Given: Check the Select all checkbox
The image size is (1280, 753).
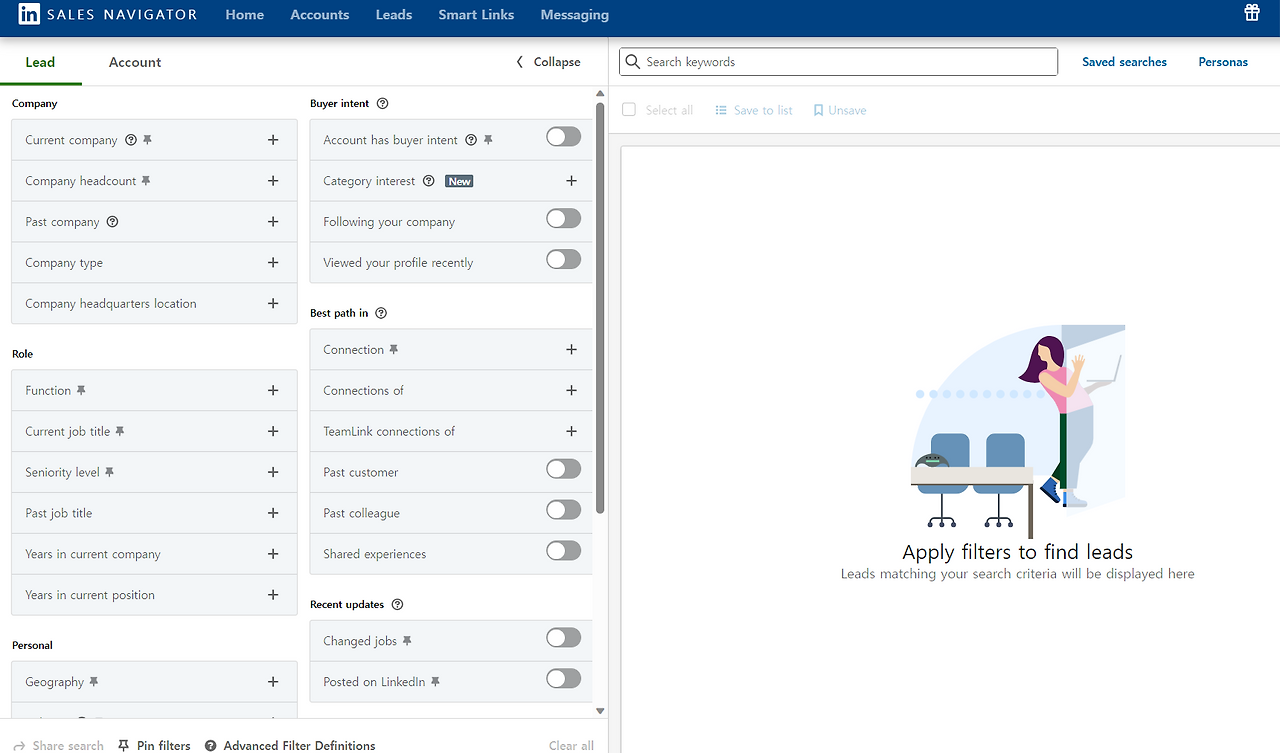Looking at the screenshot, I should click(629, 110).
